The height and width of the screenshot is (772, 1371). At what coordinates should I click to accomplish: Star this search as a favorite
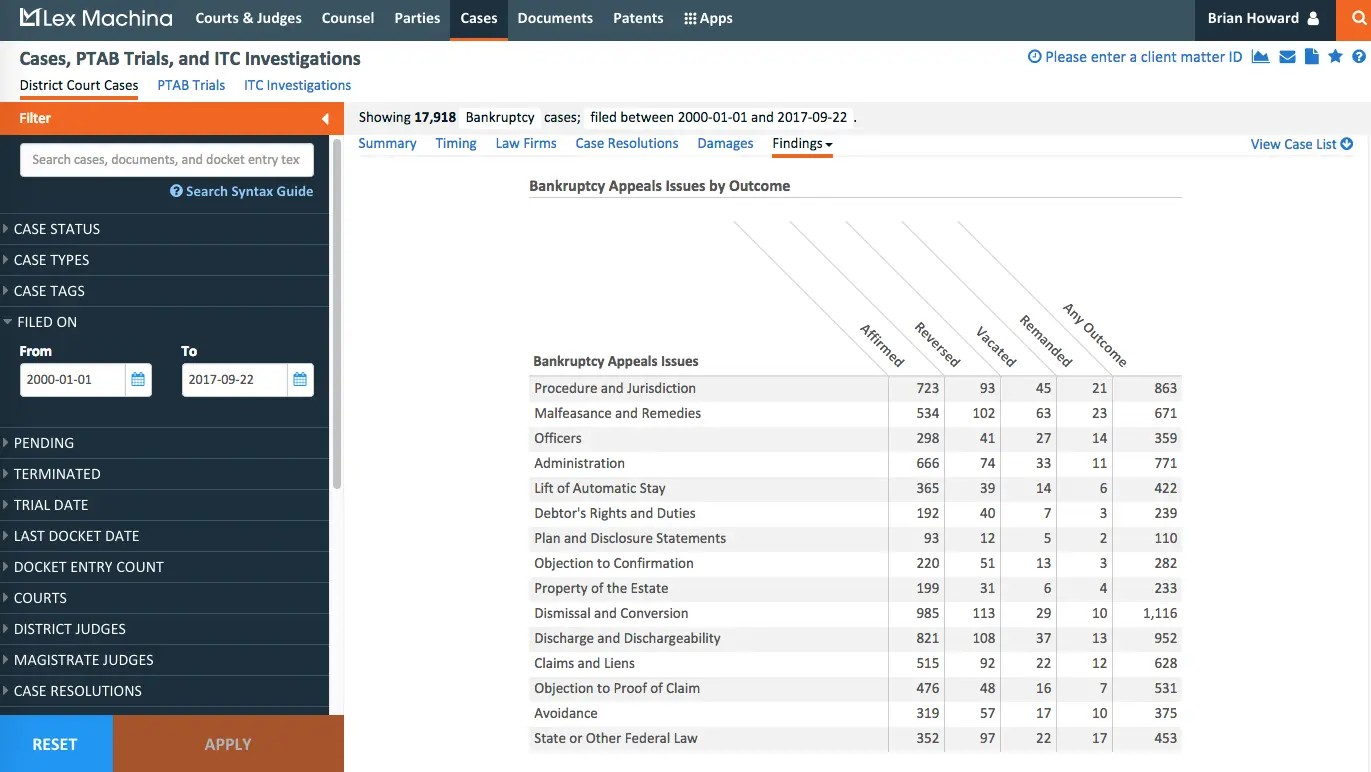pyautogui.click(x=1335, y=57)
